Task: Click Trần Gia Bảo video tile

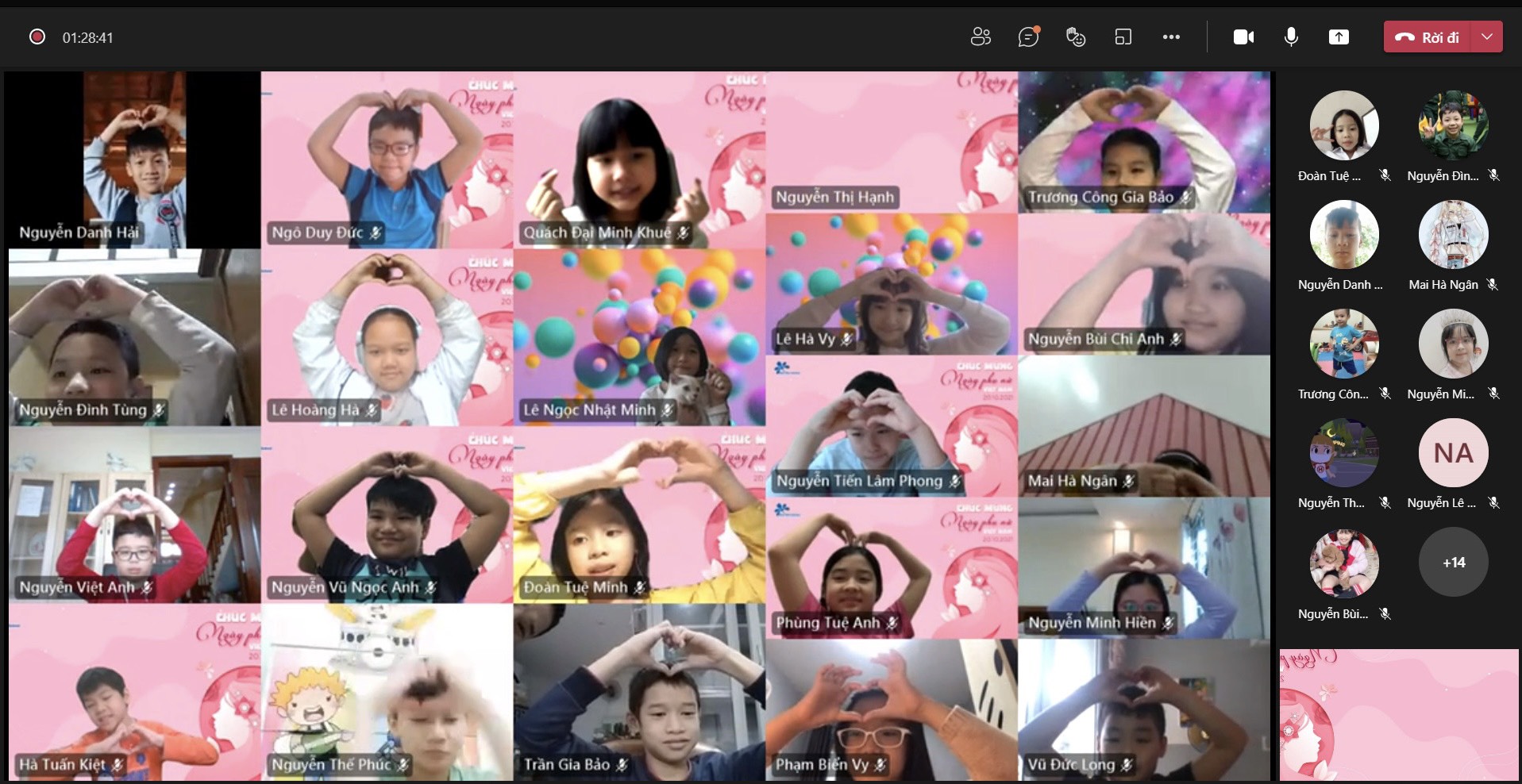Action: click(x=639, y=692)
